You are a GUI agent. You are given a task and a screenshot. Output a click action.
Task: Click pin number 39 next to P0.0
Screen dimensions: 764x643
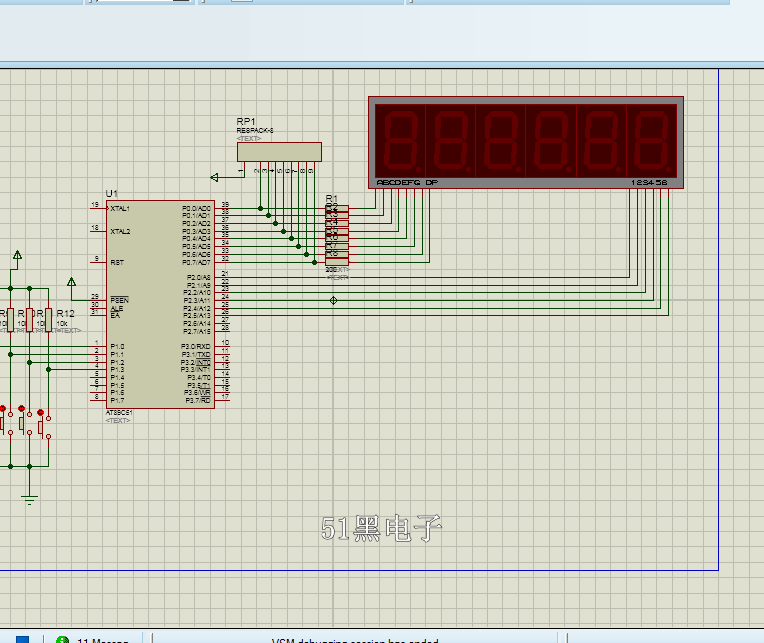[225, 204]
